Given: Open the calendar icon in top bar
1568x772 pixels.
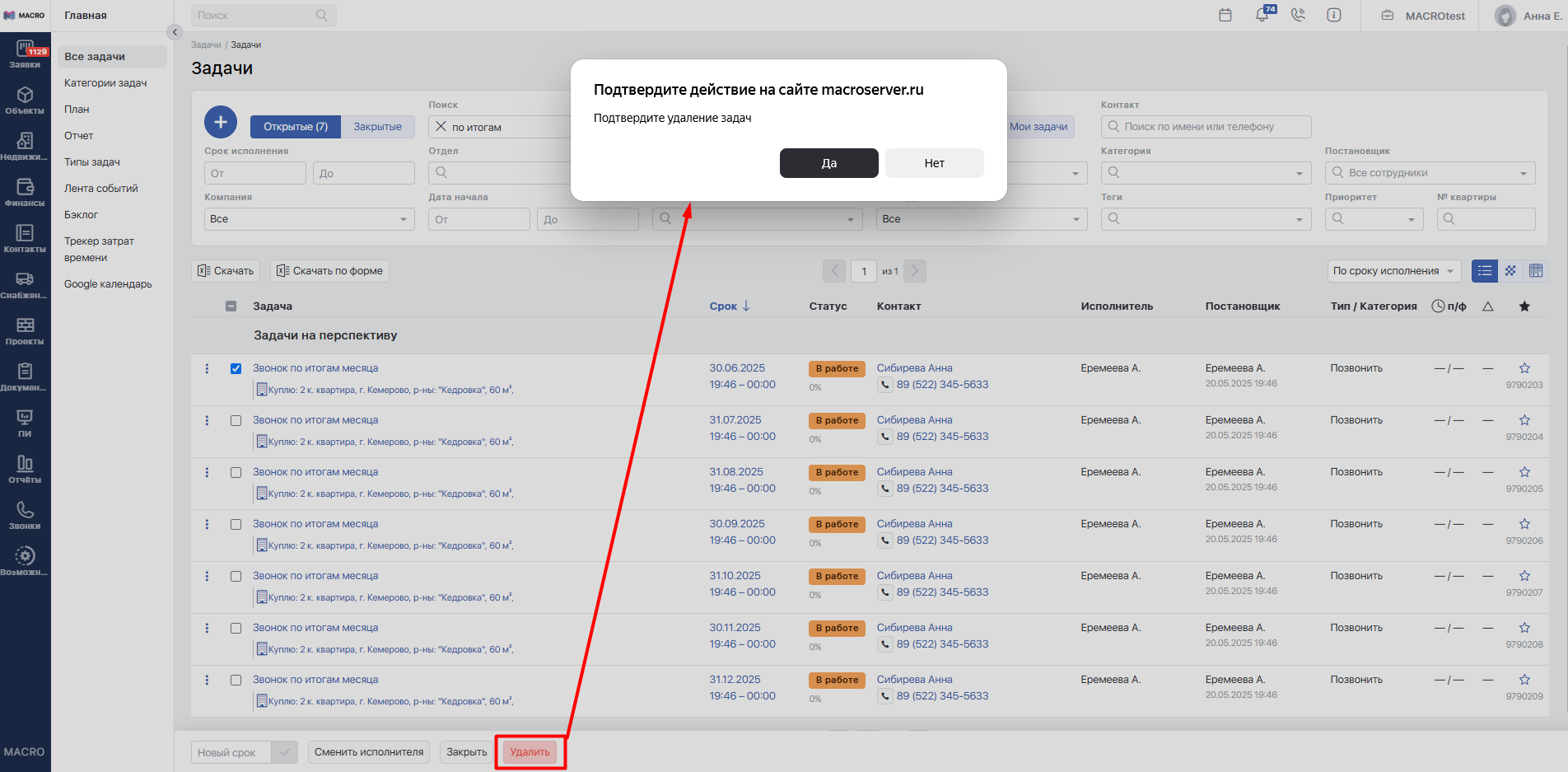Looking at the screenshot, I should [1225, 15].
